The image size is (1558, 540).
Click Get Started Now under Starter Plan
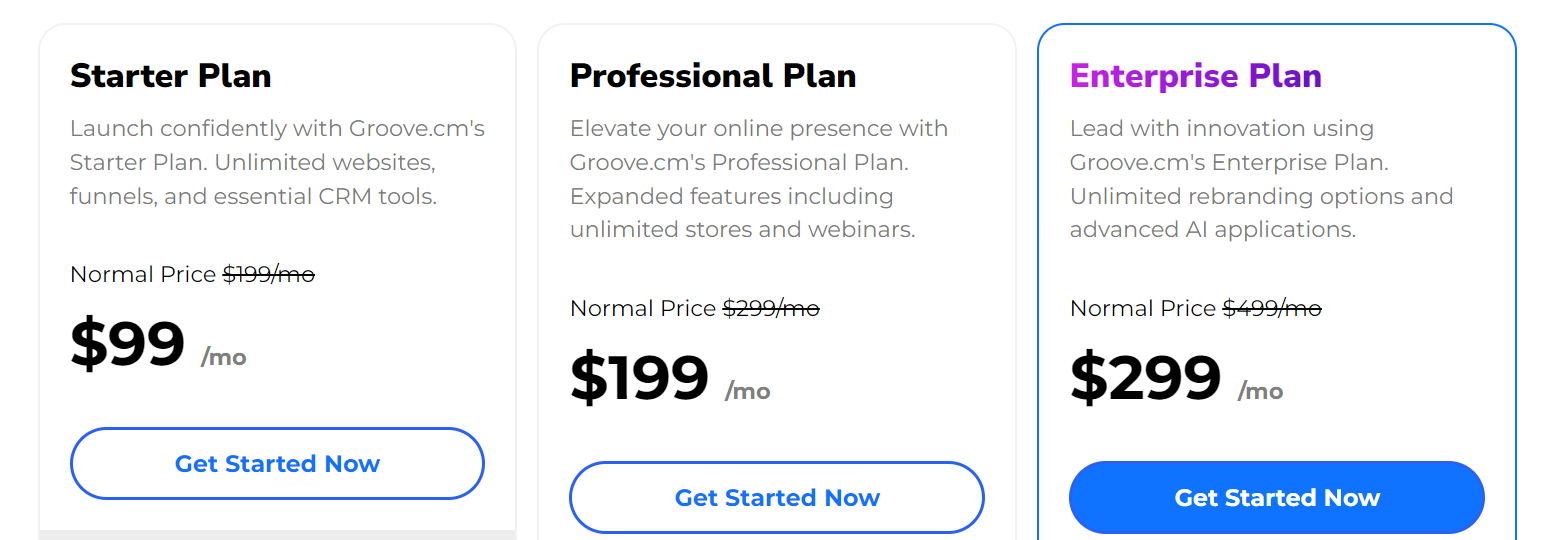(277, 463)
